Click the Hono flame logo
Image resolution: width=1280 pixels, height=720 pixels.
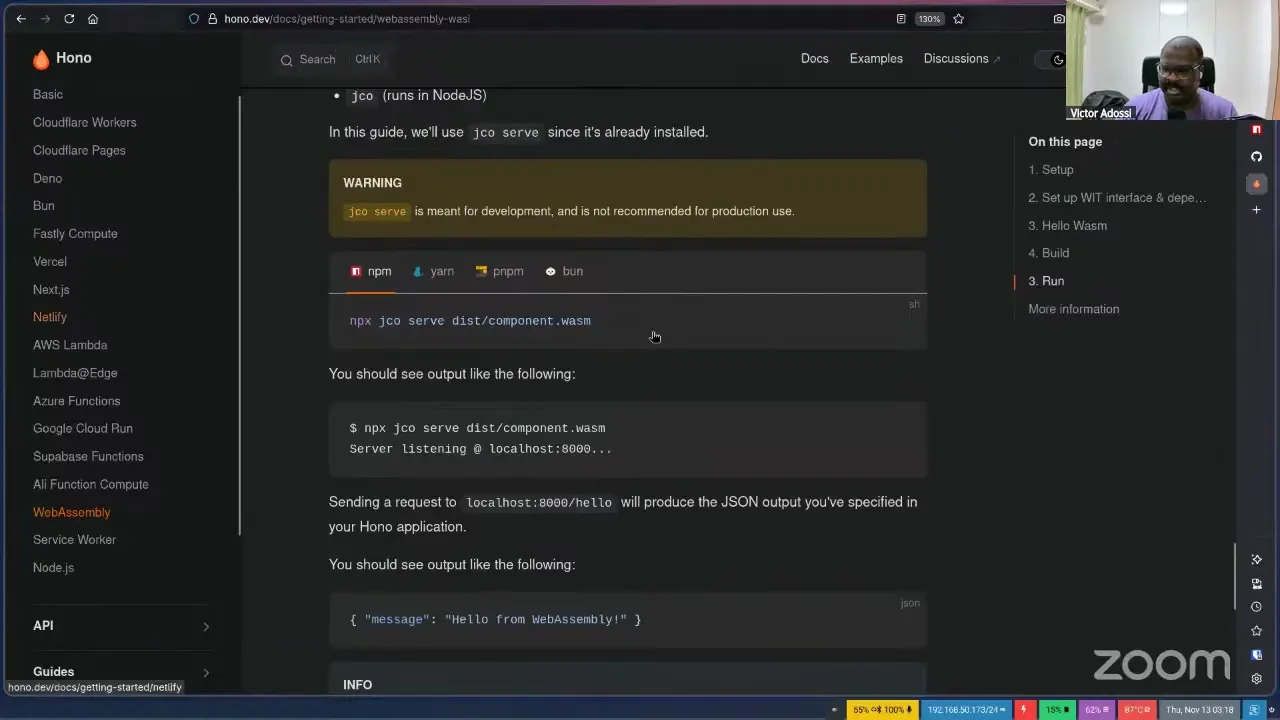point(41,59)
